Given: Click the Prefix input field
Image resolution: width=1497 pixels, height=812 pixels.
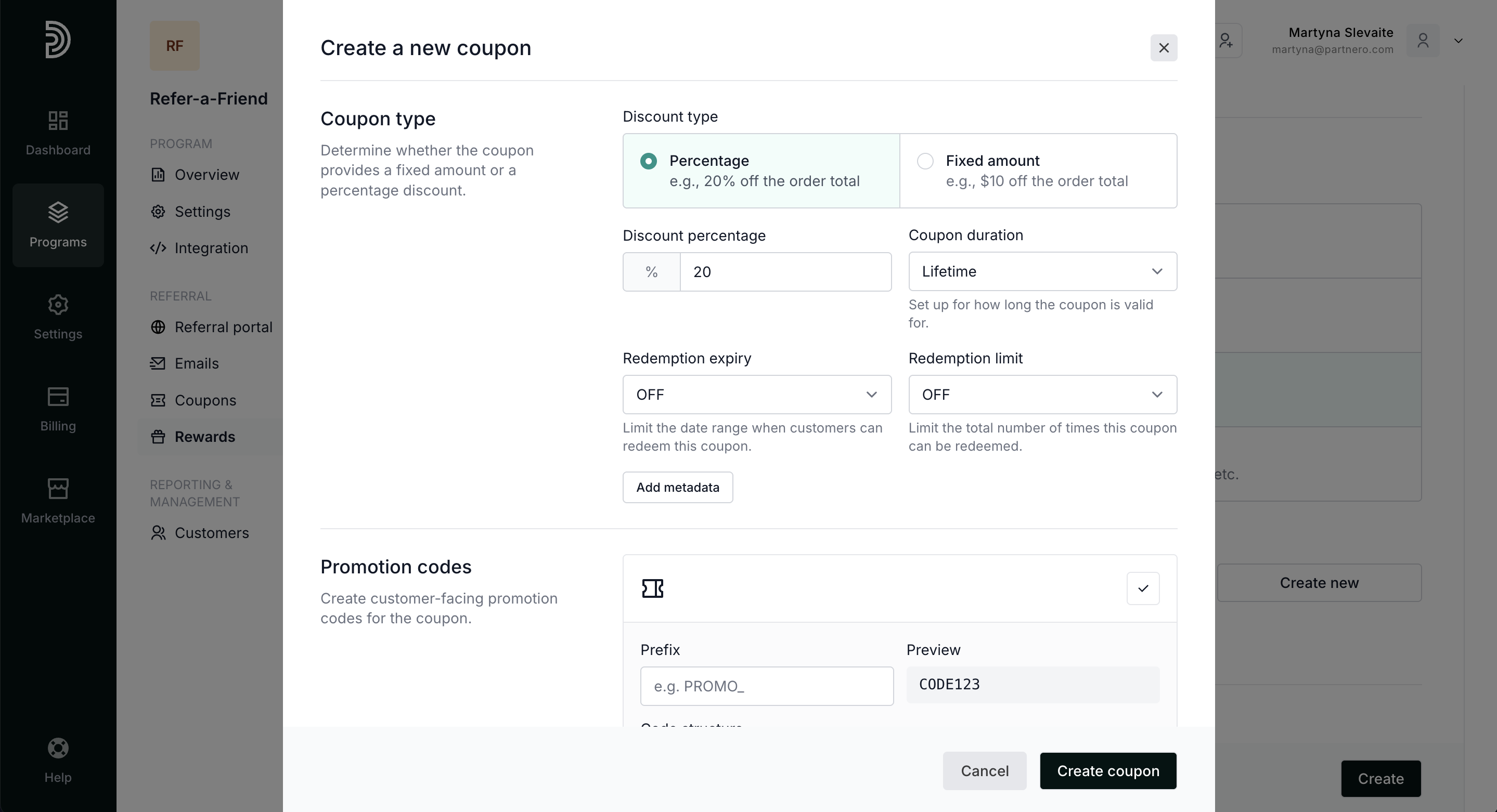Looking at the screenshot, I should pyautogui.click(x=767, y=686).
